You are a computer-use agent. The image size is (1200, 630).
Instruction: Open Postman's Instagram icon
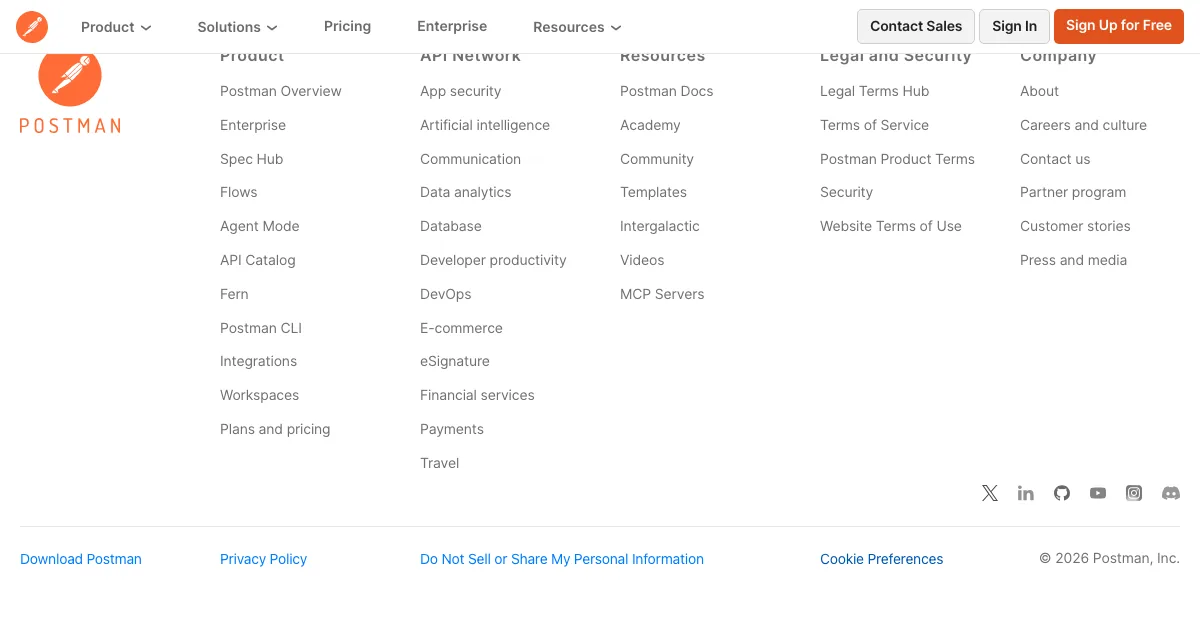pyautogui.click(x=1134, y=493)
